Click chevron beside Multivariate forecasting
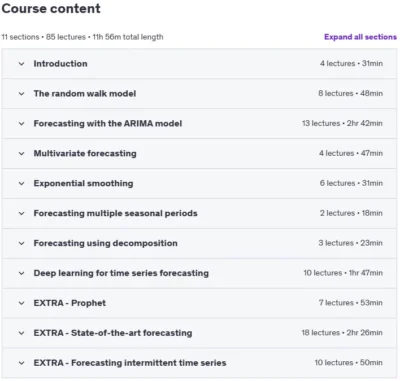This screenshot has height=381, width=400. [22, 154]
